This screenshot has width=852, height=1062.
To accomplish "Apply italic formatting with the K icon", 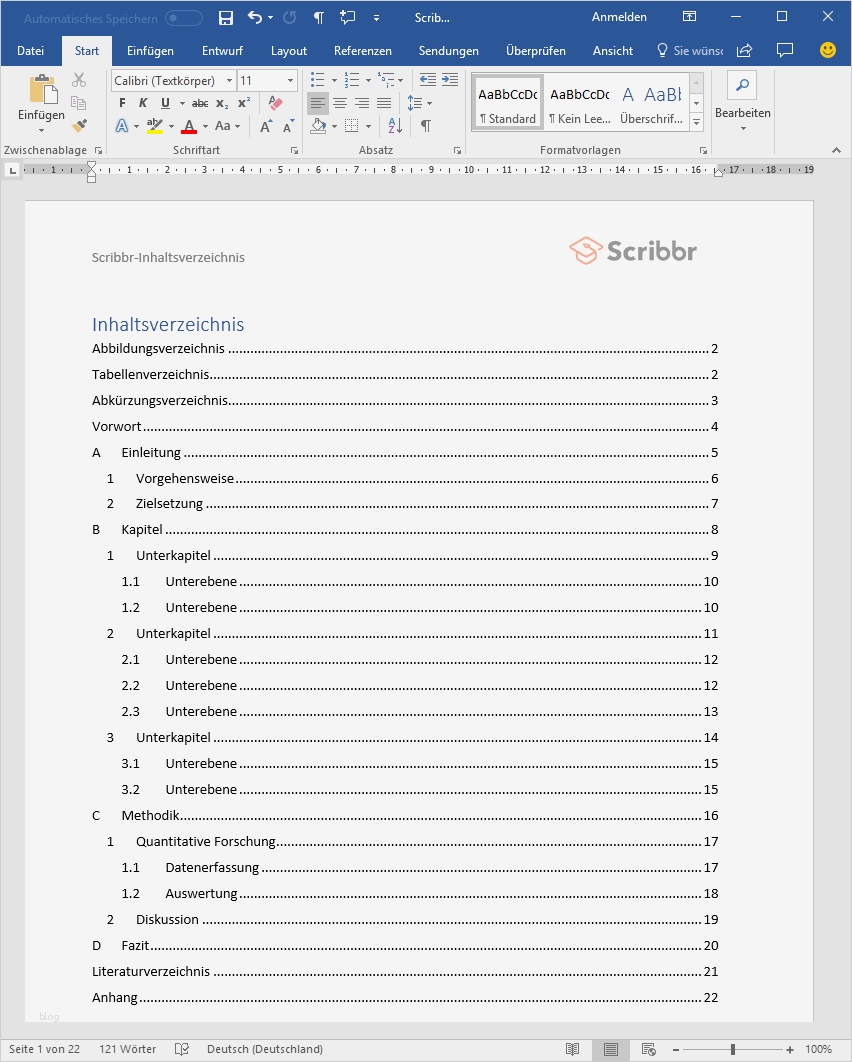I will point(143,102).
